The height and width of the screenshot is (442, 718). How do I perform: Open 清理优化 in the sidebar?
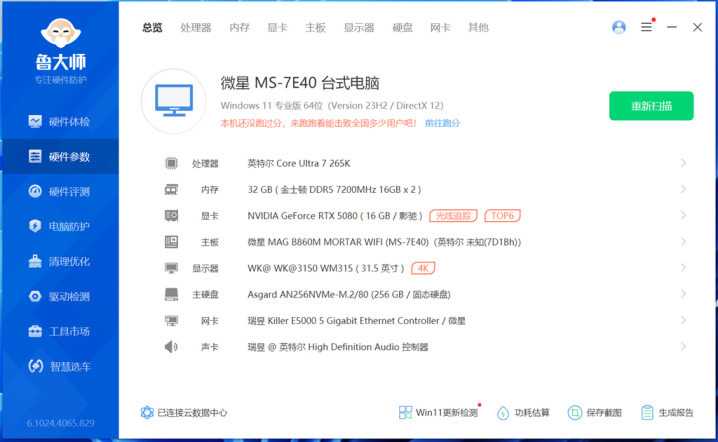coord(60,261)
